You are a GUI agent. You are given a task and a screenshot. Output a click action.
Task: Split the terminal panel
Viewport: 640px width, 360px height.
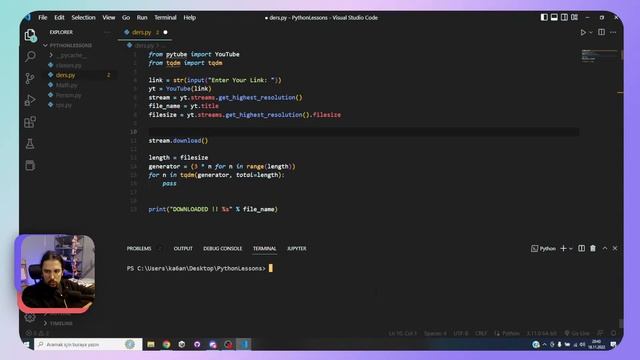click(582, 248)
